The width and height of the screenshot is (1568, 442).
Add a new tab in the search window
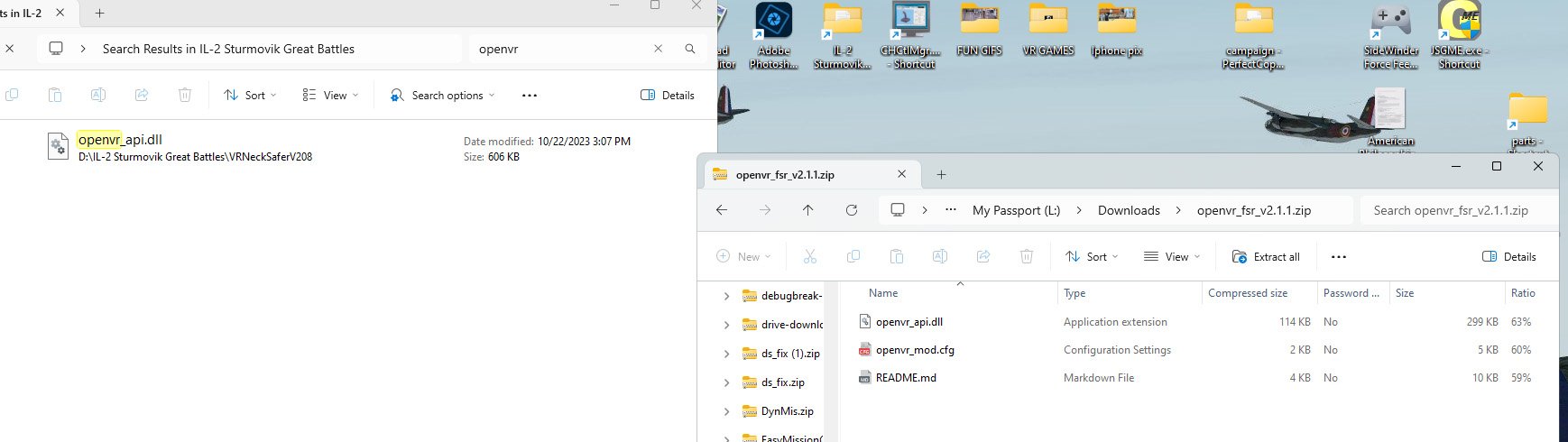99,14
